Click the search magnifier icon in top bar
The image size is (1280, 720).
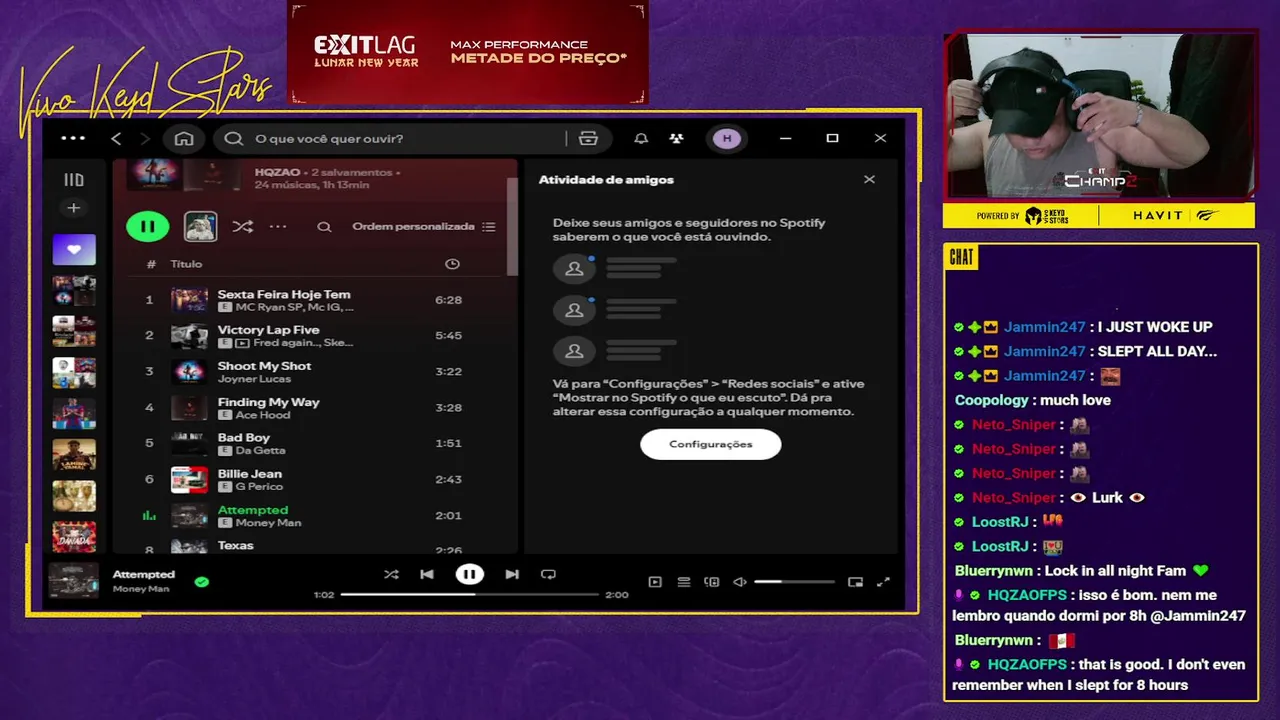tap(234, 139)
